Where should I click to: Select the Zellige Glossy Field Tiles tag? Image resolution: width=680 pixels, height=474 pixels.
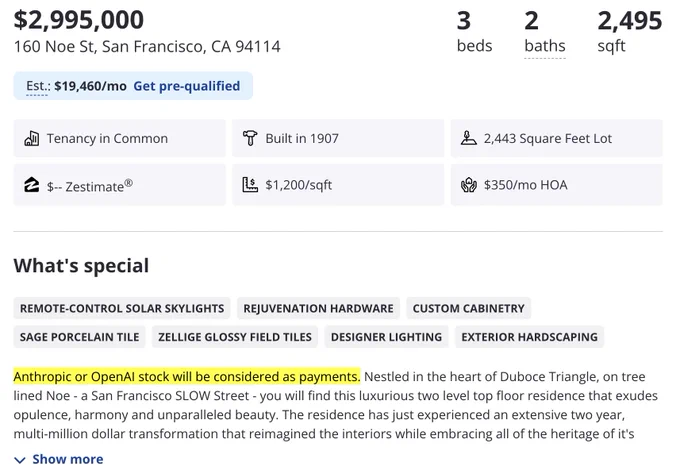[x=235, y=337]
